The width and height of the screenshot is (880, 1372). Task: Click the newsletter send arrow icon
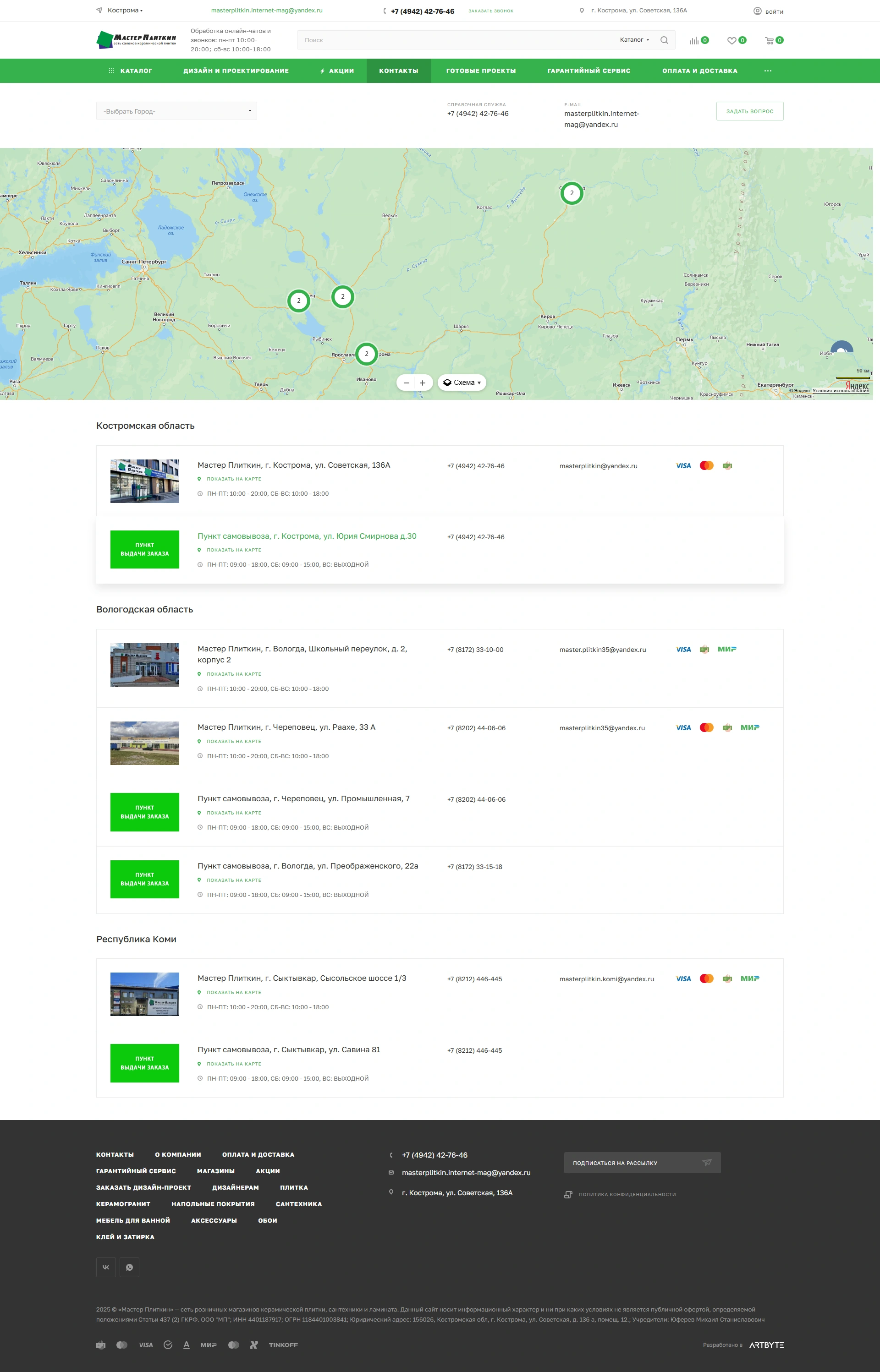tap(707, 1163)
